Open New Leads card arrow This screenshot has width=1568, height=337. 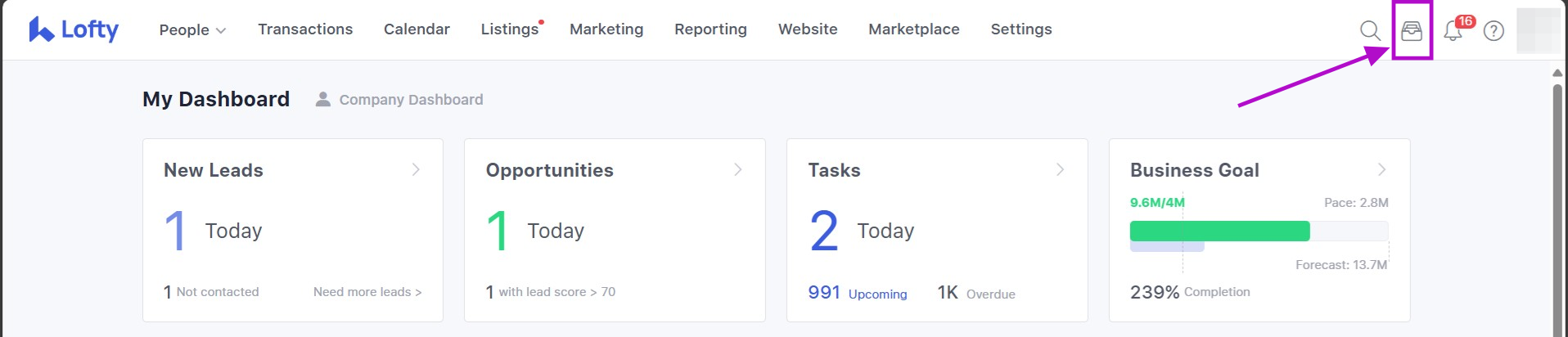416,169
